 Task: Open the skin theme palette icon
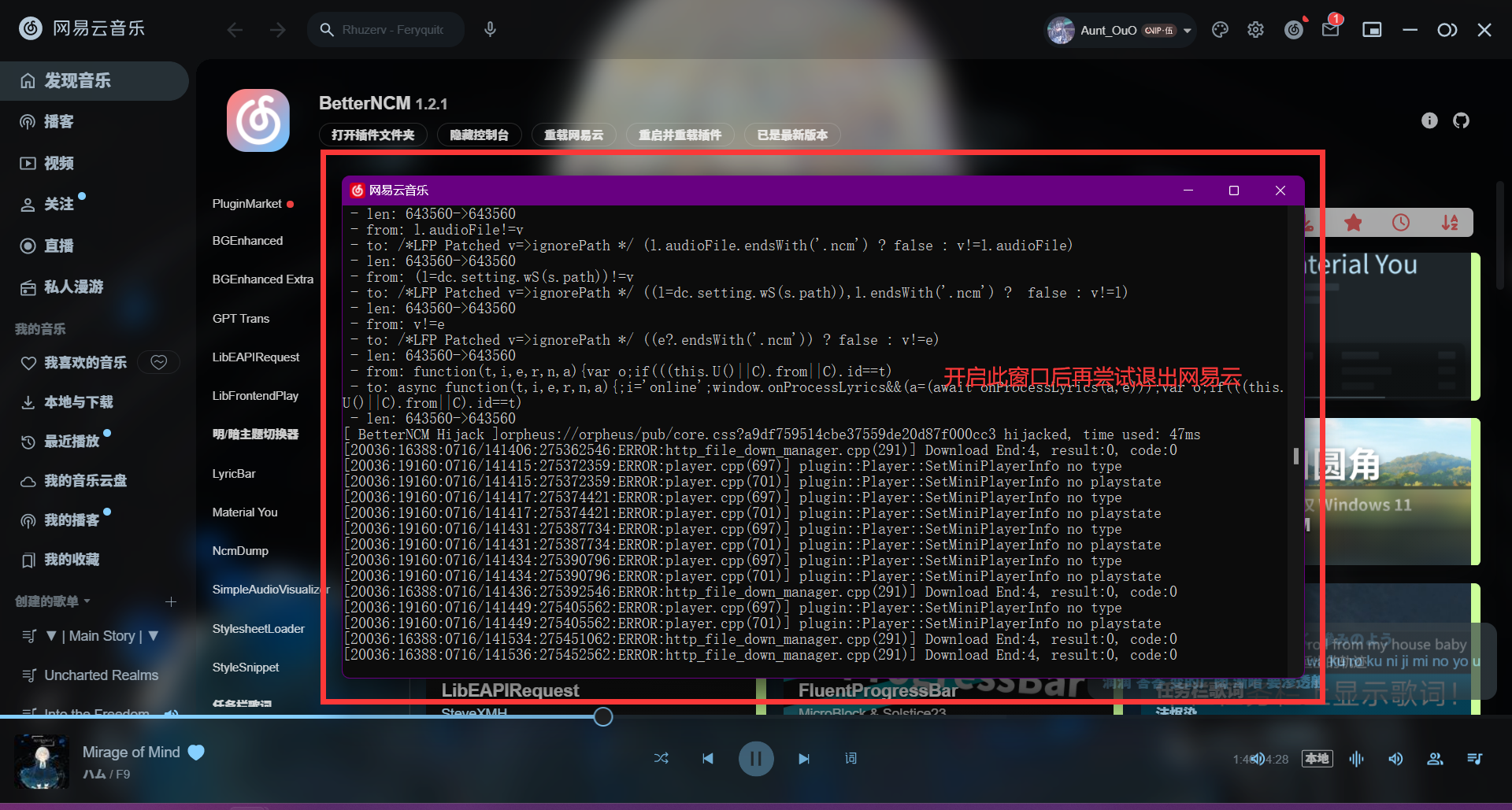[x=1220, y=30]
